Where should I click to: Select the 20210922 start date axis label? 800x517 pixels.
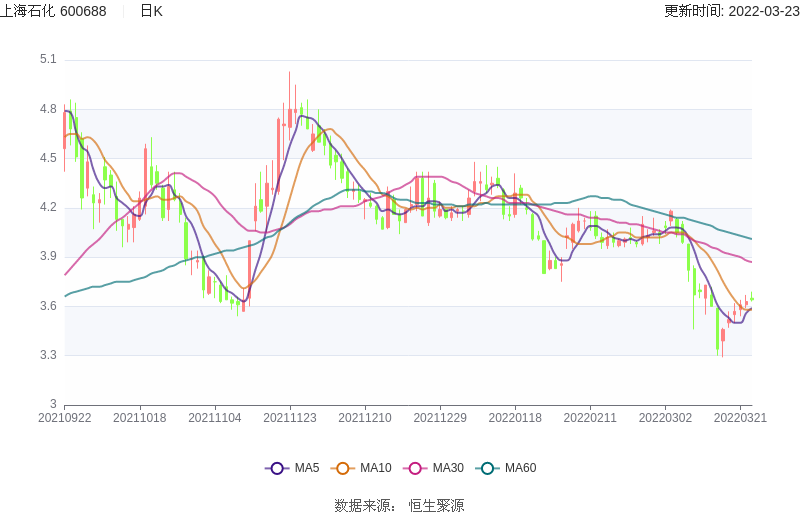point(65,418)
